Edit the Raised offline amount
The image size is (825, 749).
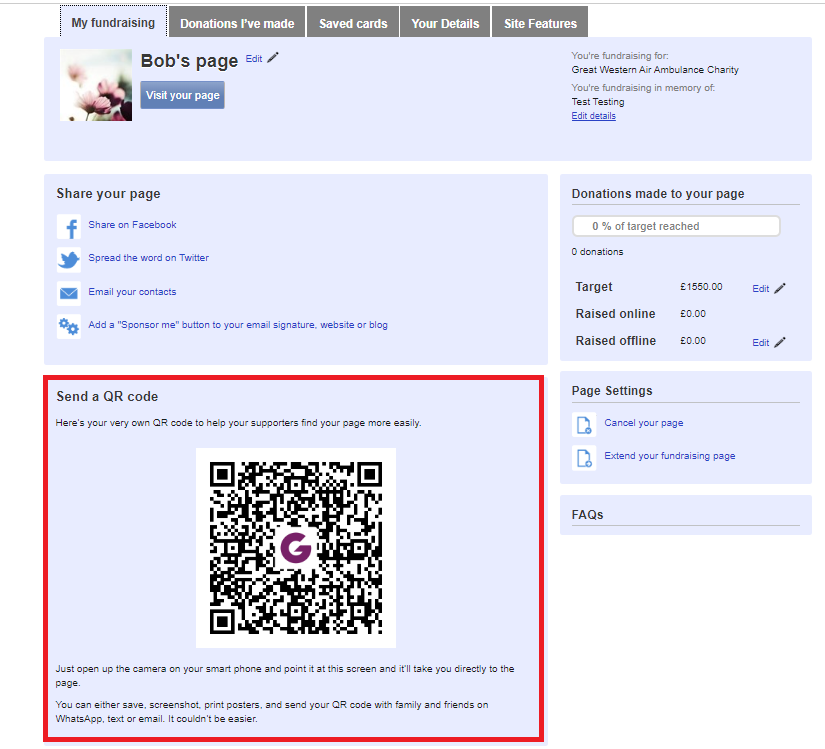tap(760, 343)
